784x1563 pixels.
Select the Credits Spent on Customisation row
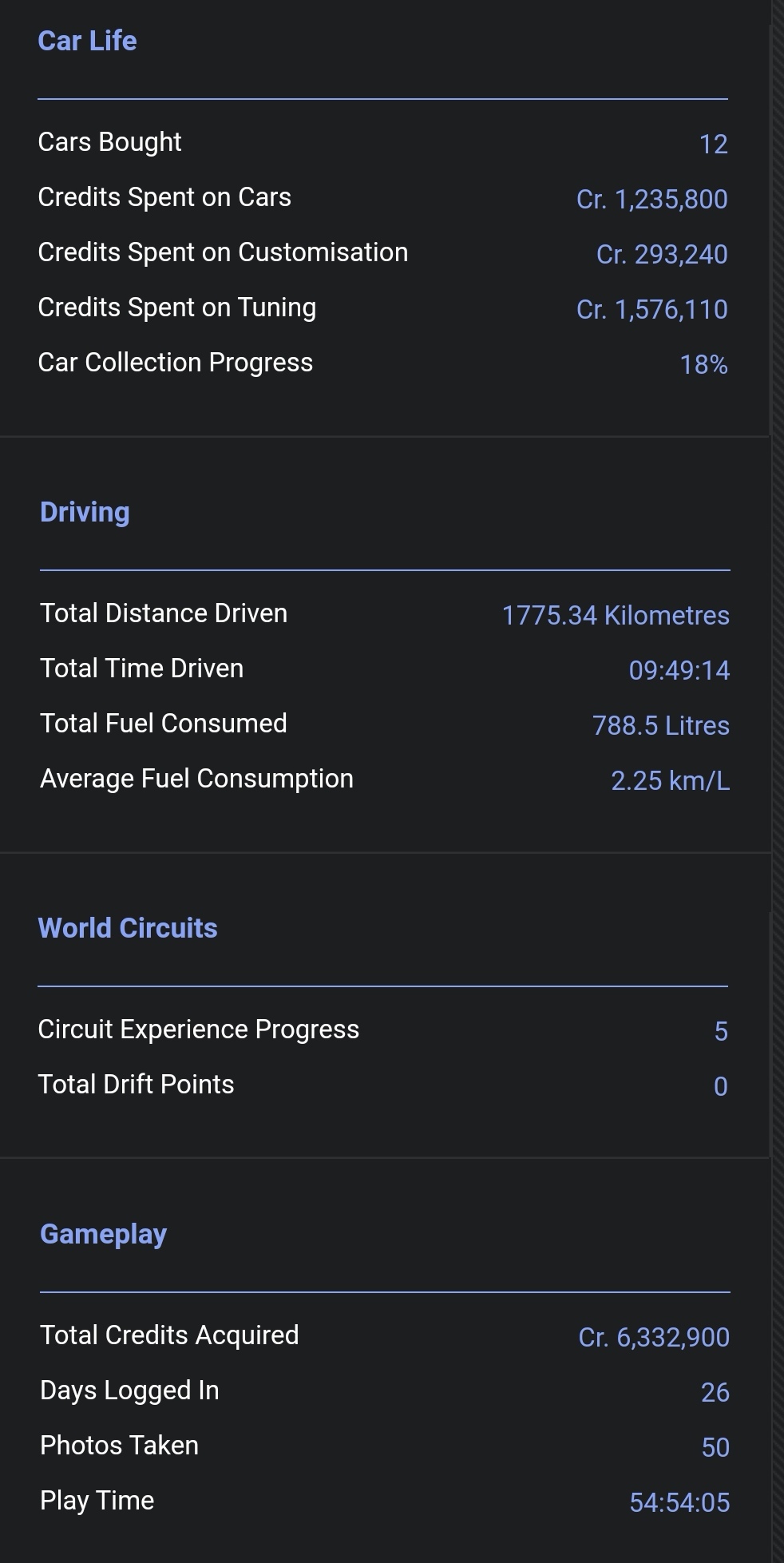click(x=382, y=253)
